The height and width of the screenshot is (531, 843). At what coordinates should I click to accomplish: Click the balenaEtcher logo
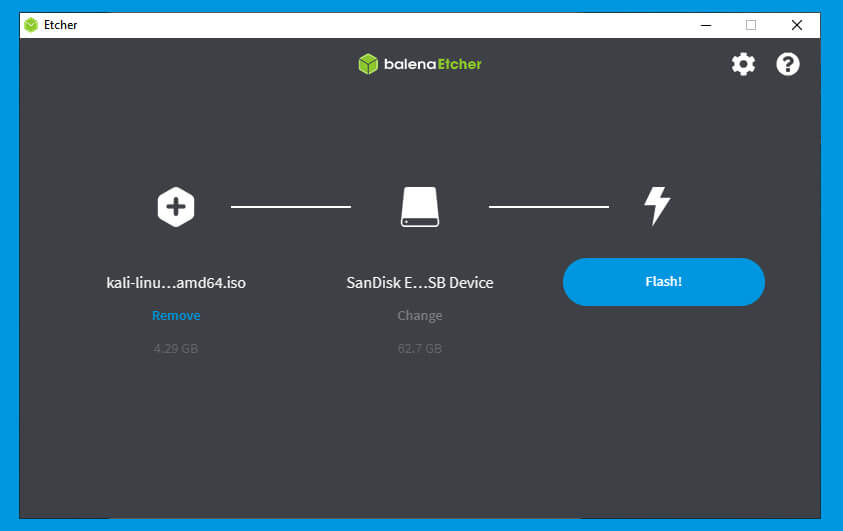pyautogui.click(x=420, y=64)
